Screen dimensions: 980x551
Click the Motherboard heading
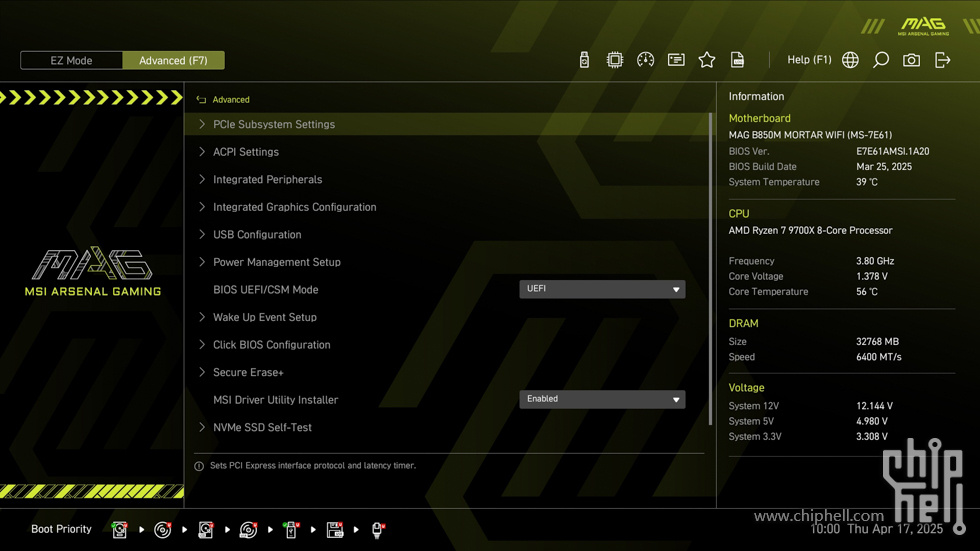pyautogui.click(x=759, y=118)
